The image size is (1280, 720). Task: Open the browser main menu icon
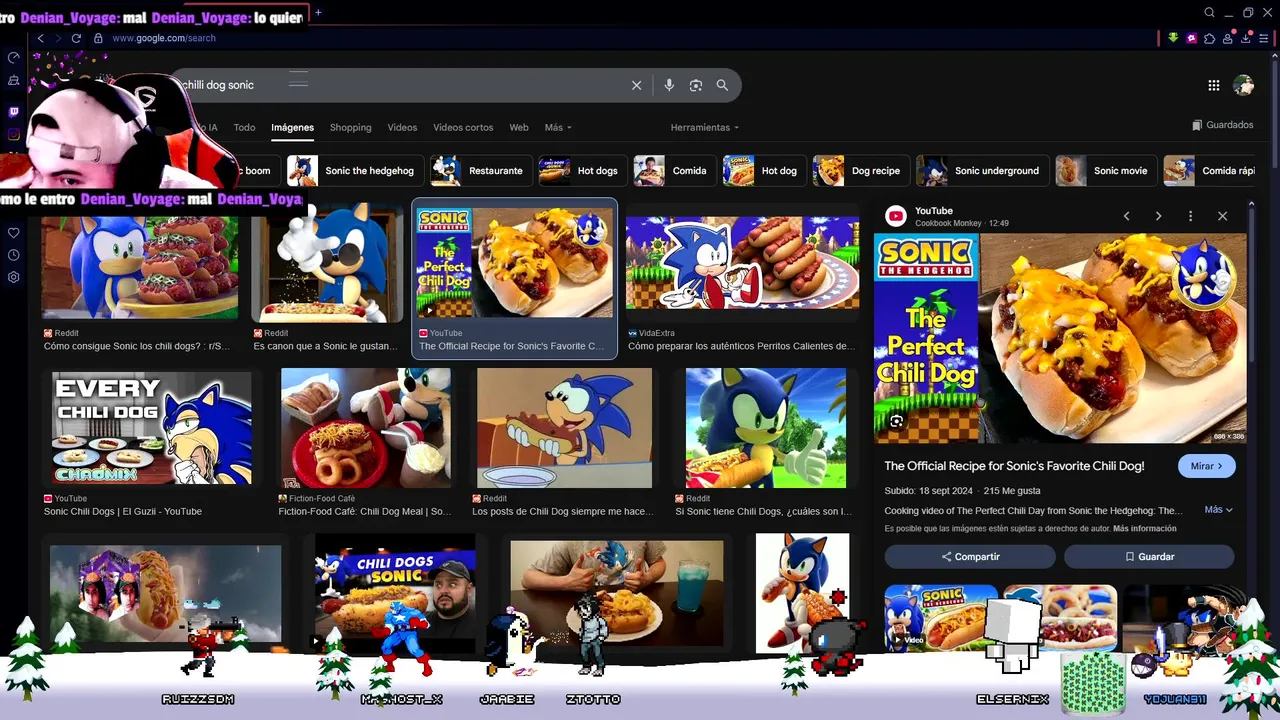1264,38
